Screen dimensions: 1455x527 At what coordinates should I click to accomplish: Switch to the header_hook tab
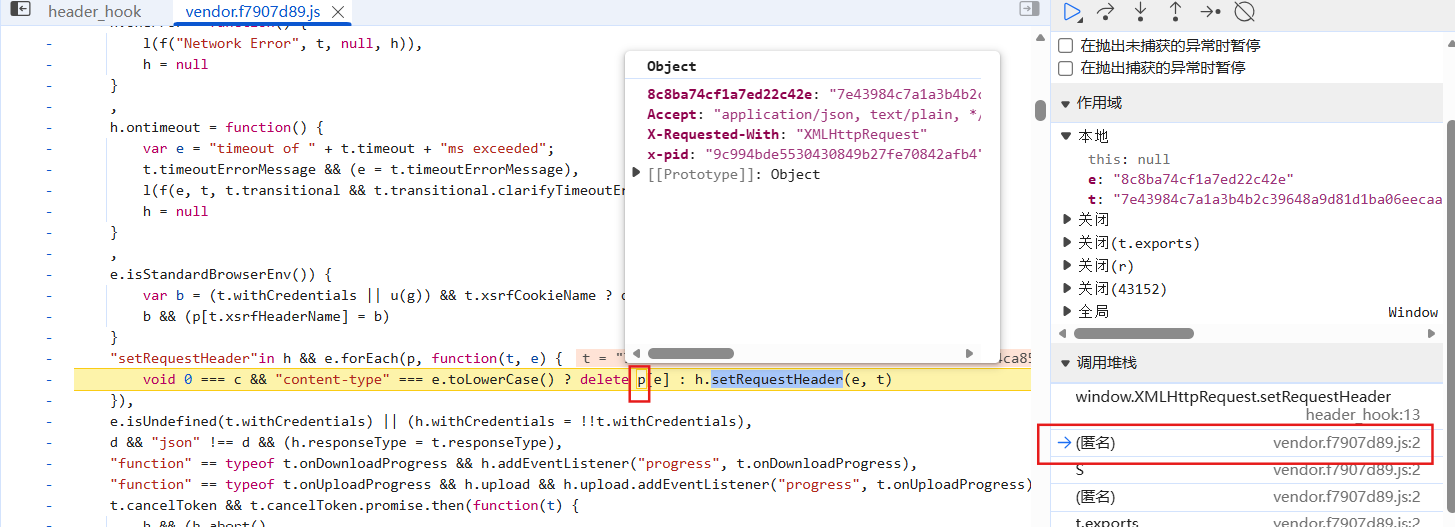pyautogui.click(x=95, y=12)
